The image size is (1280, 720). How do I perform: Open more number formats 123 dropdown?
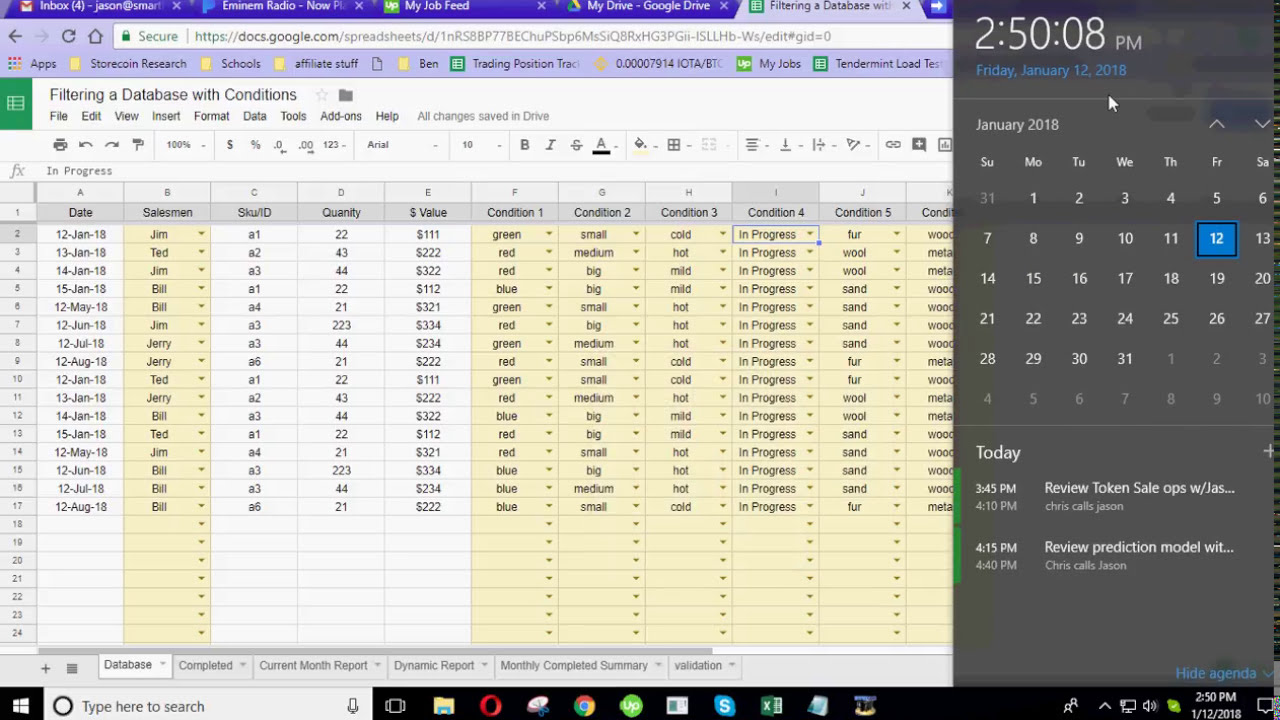click(x=334, y=145)
